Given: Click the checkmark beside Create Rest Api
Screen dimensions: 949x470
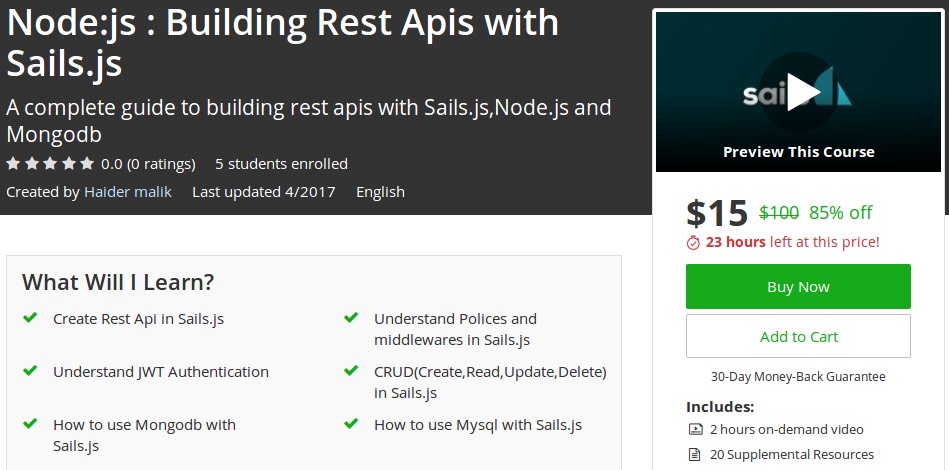Looking at the screenshot, I should (x=30, y=318).
